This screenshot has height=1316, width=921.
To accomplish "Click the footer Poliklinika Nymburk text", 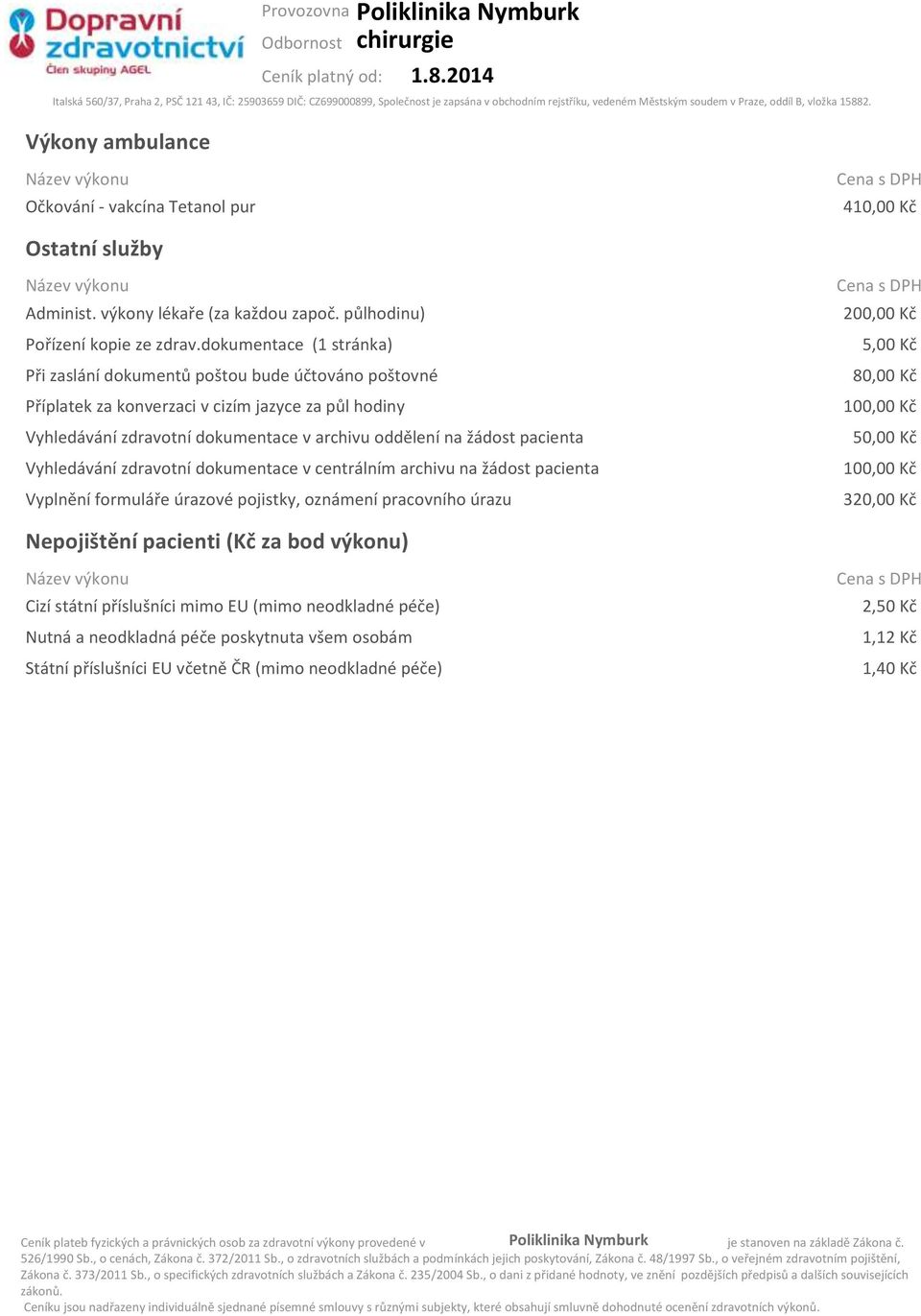I will click(x=579, y=1240).
